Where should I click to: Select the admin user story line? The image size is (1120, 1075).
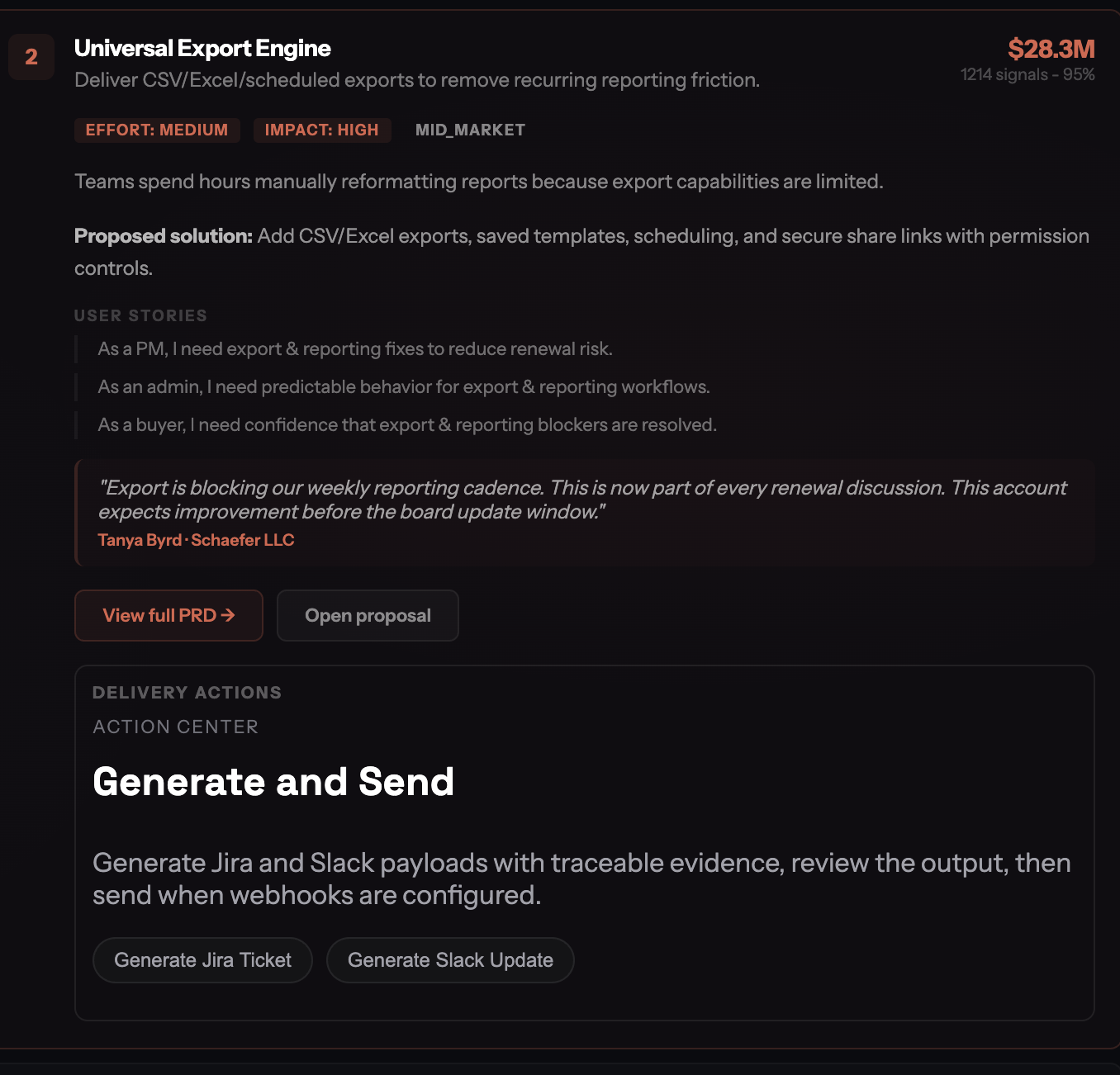(x=404, y=387)
